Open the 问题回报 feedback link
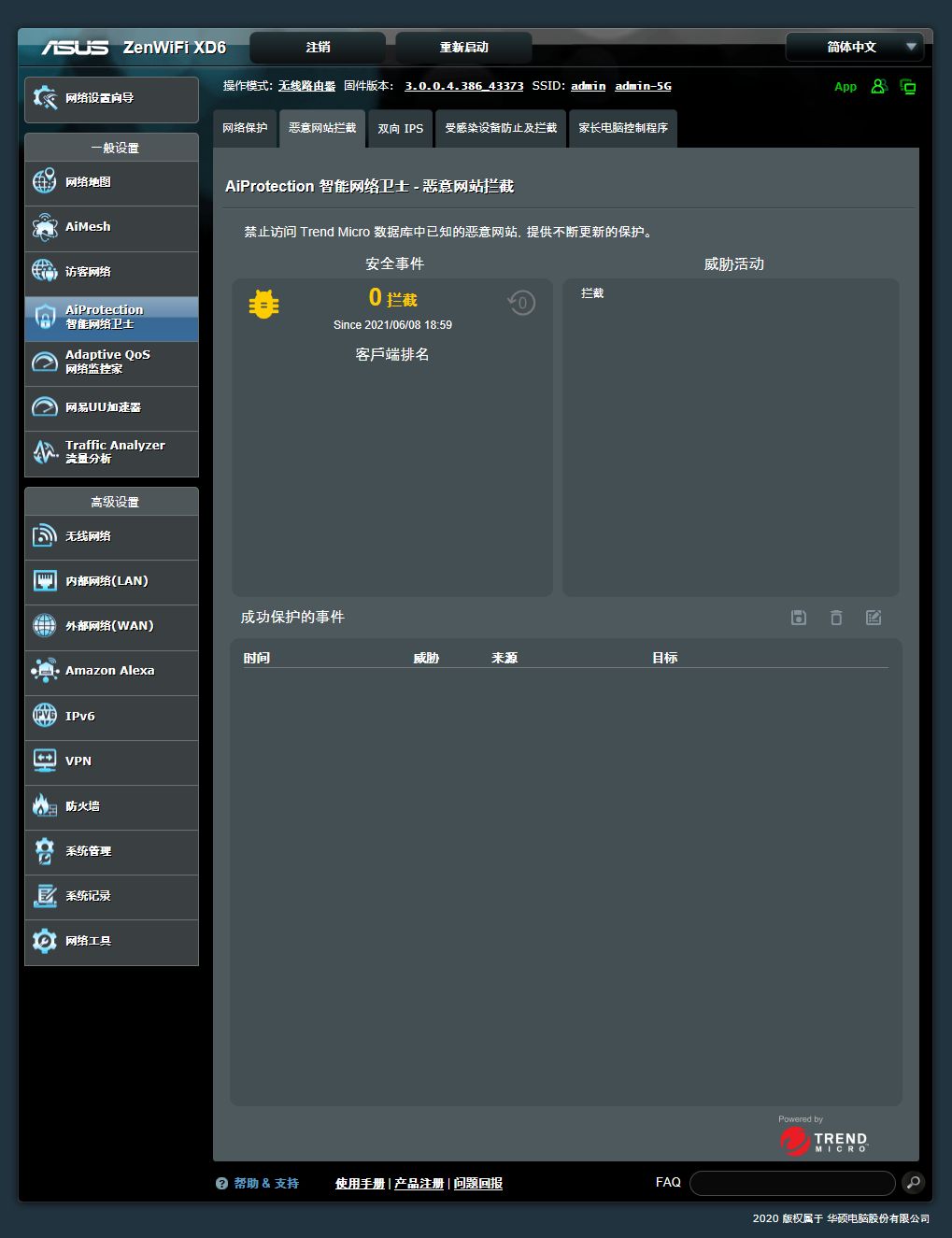 pyautogui.click(x=478, y=1184)
